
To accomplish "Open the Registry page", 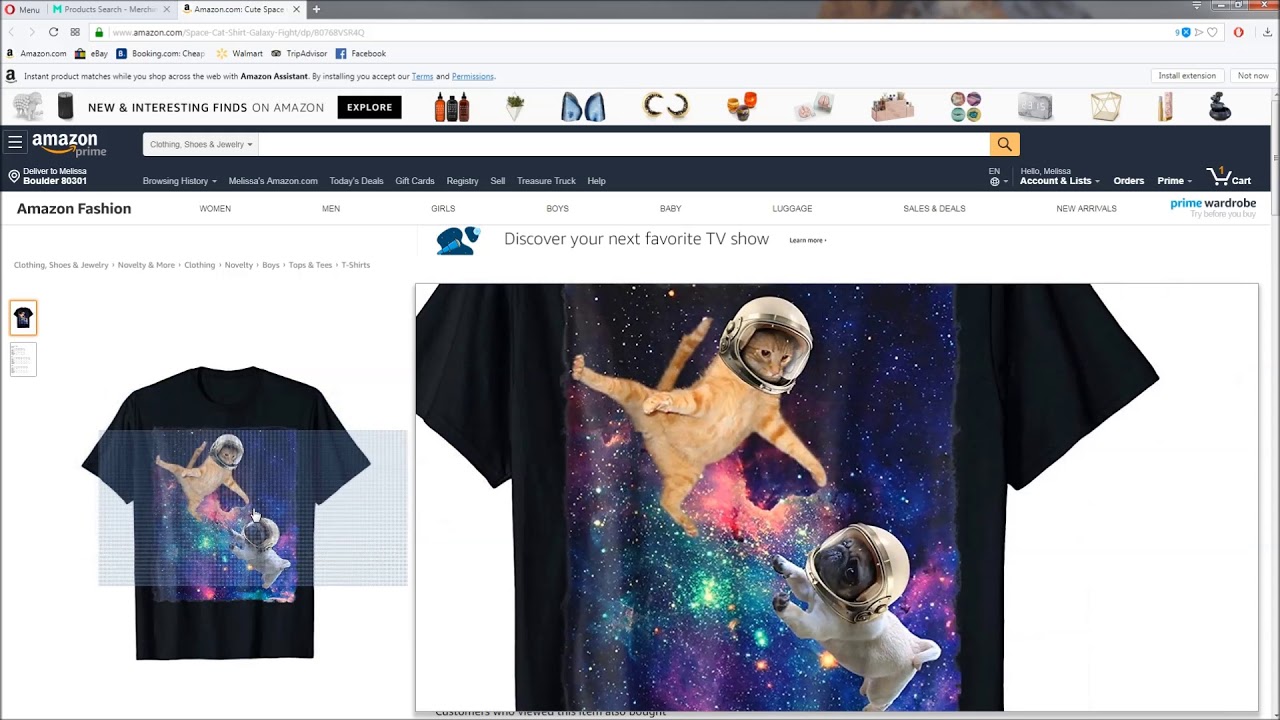I will point(462,181).
